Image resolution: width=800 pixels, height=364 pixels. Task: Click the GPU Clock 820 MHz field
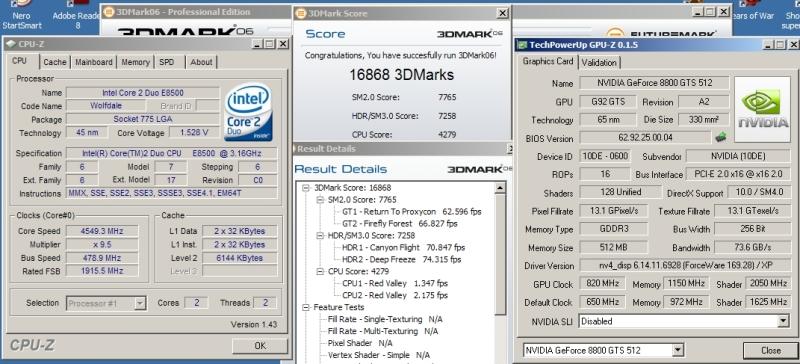coord(602,283)
